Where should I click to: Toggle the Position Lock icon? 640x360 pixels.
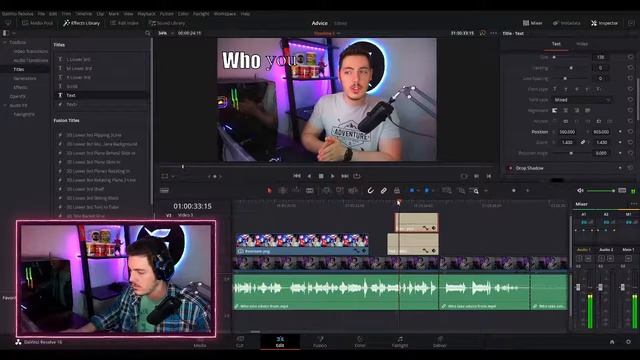[397, 191]
